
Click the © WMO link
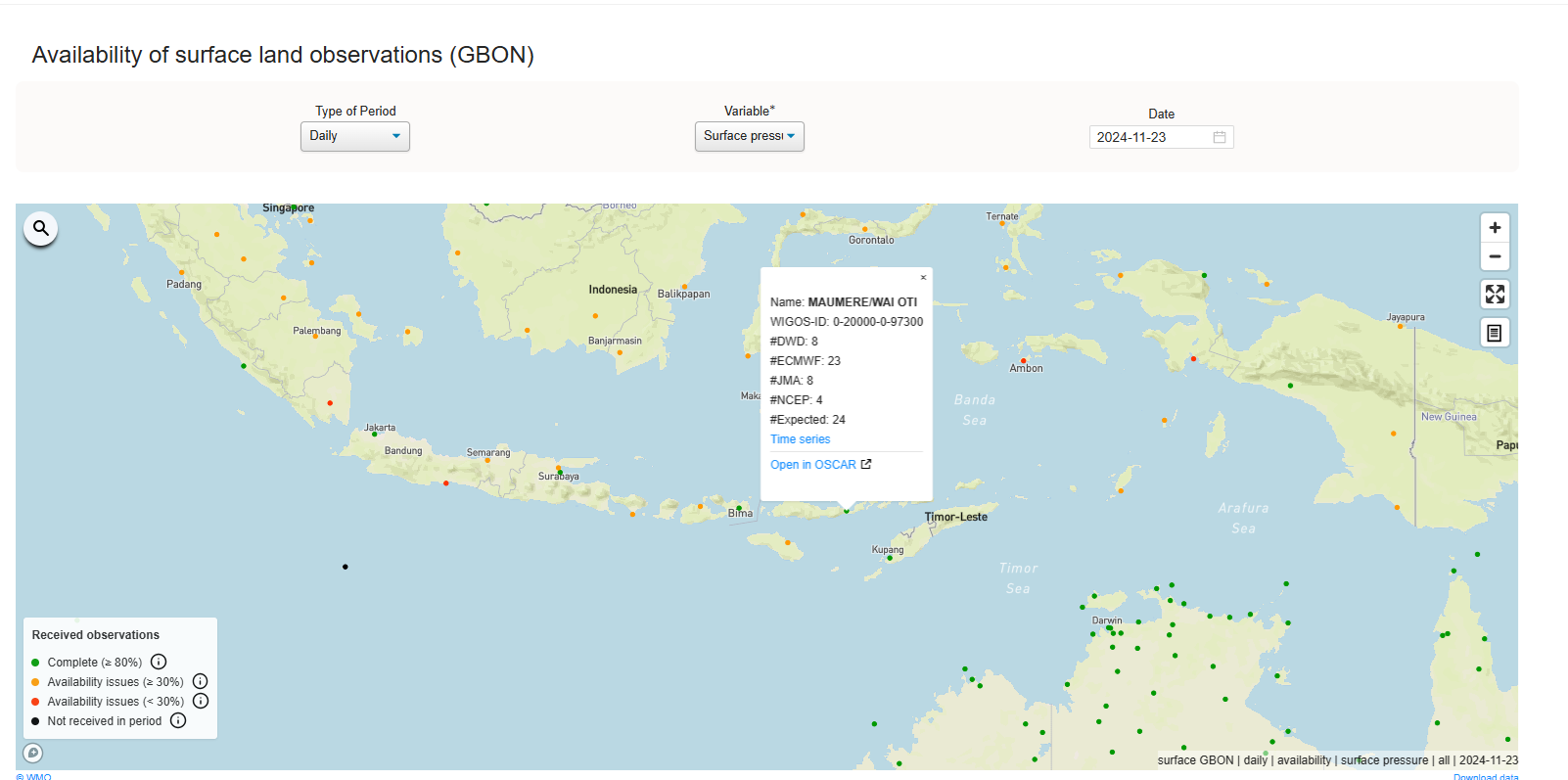coord(34,776)
